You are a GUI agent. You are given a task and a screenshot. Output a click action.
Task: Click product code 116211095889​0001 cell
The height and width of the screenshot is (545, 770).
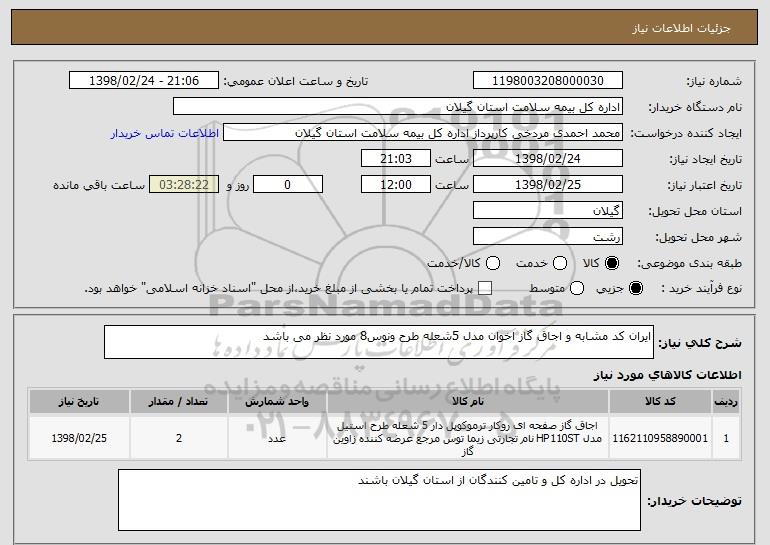[x=660, y=438]
